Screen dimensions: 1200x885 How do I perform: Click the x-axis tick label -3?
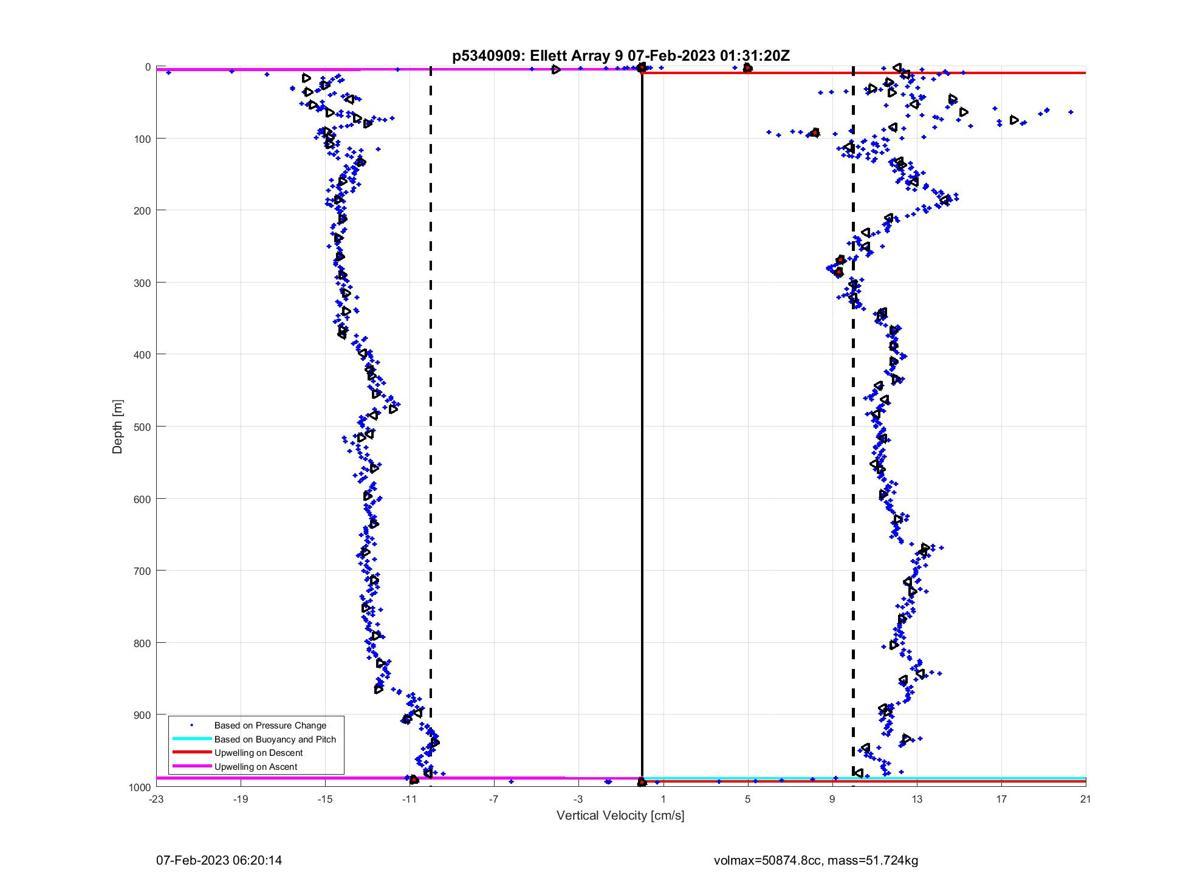click(578, 799)
